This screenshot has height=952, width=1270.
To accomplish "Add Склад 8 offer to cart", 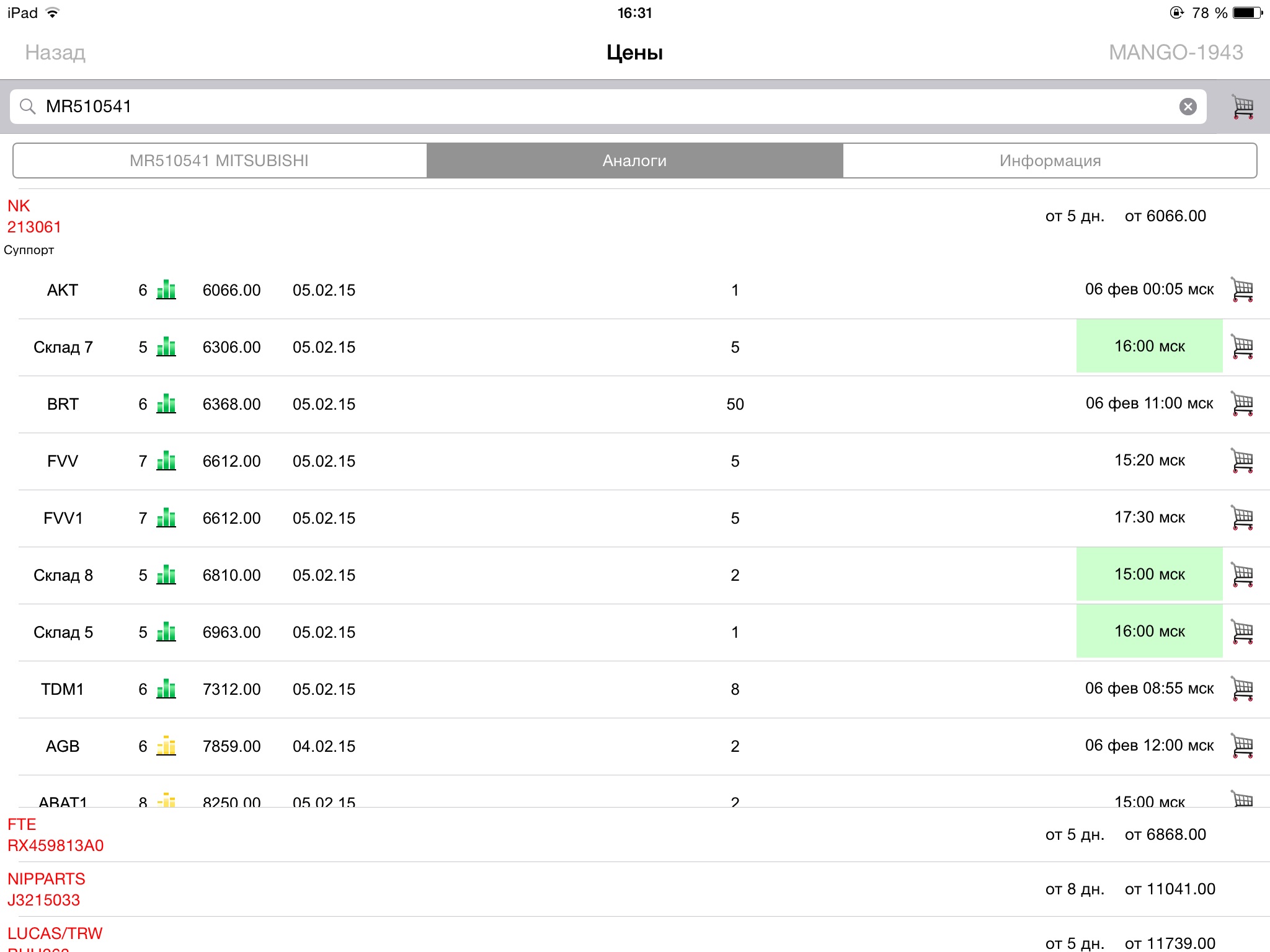I will [1242, 575].
